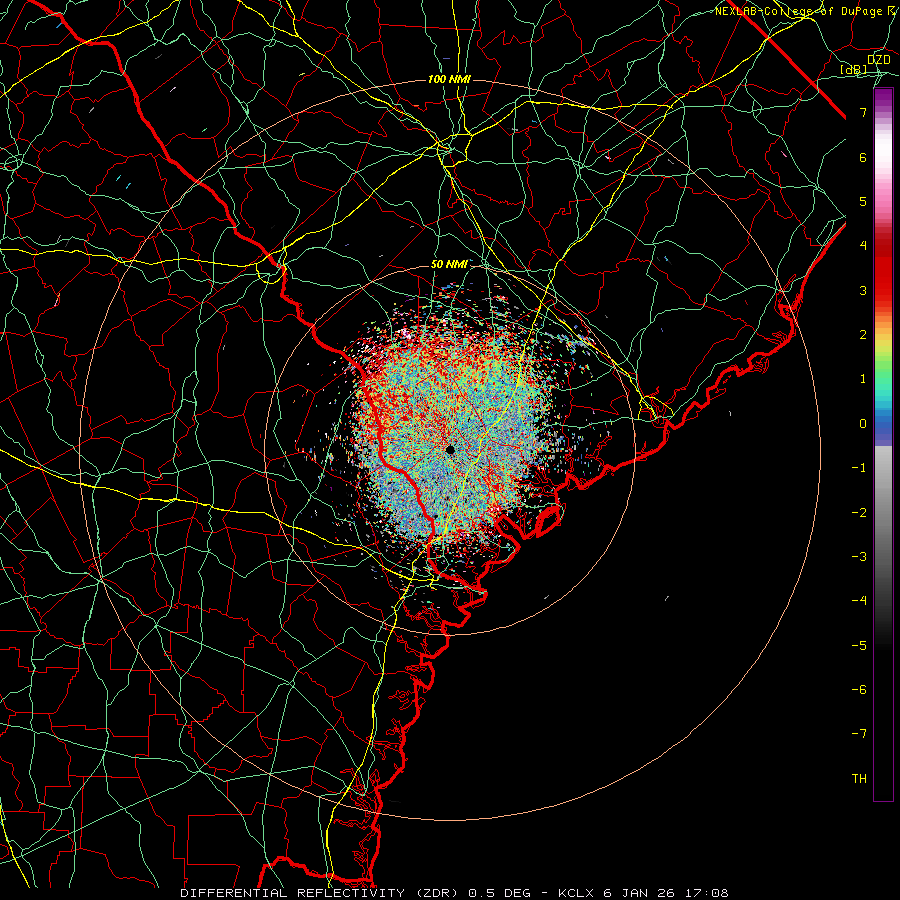Click the "-5" value on the color scale
This screenshot has width=900, height=900.
click(x=859, y=646)
